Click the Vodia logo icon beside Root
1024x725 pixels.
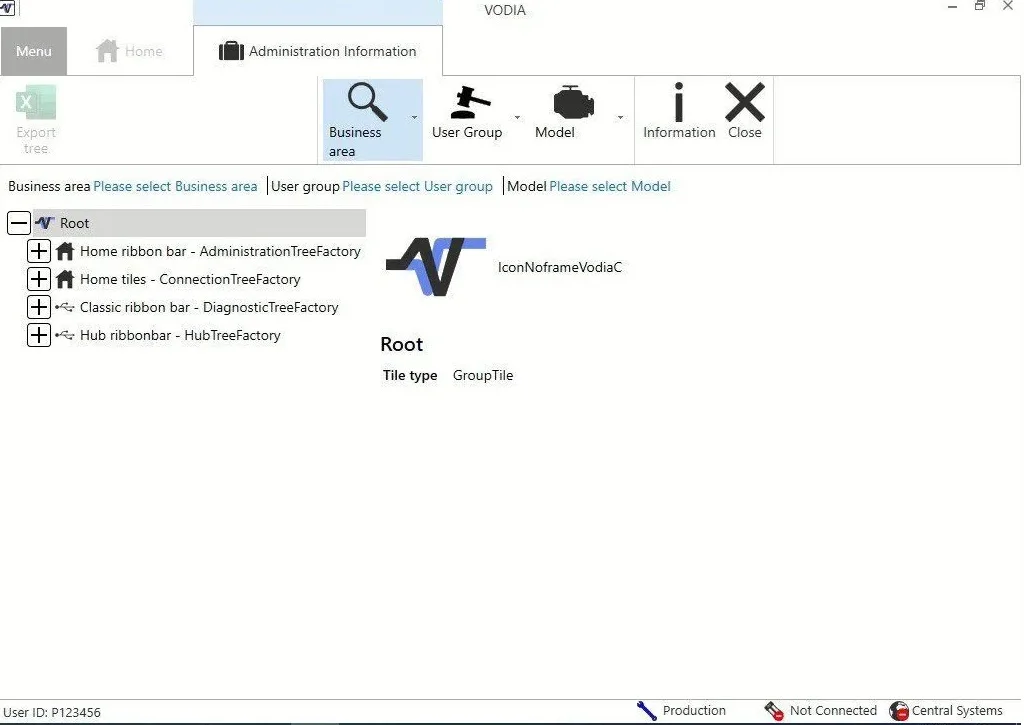coord(45,223)
